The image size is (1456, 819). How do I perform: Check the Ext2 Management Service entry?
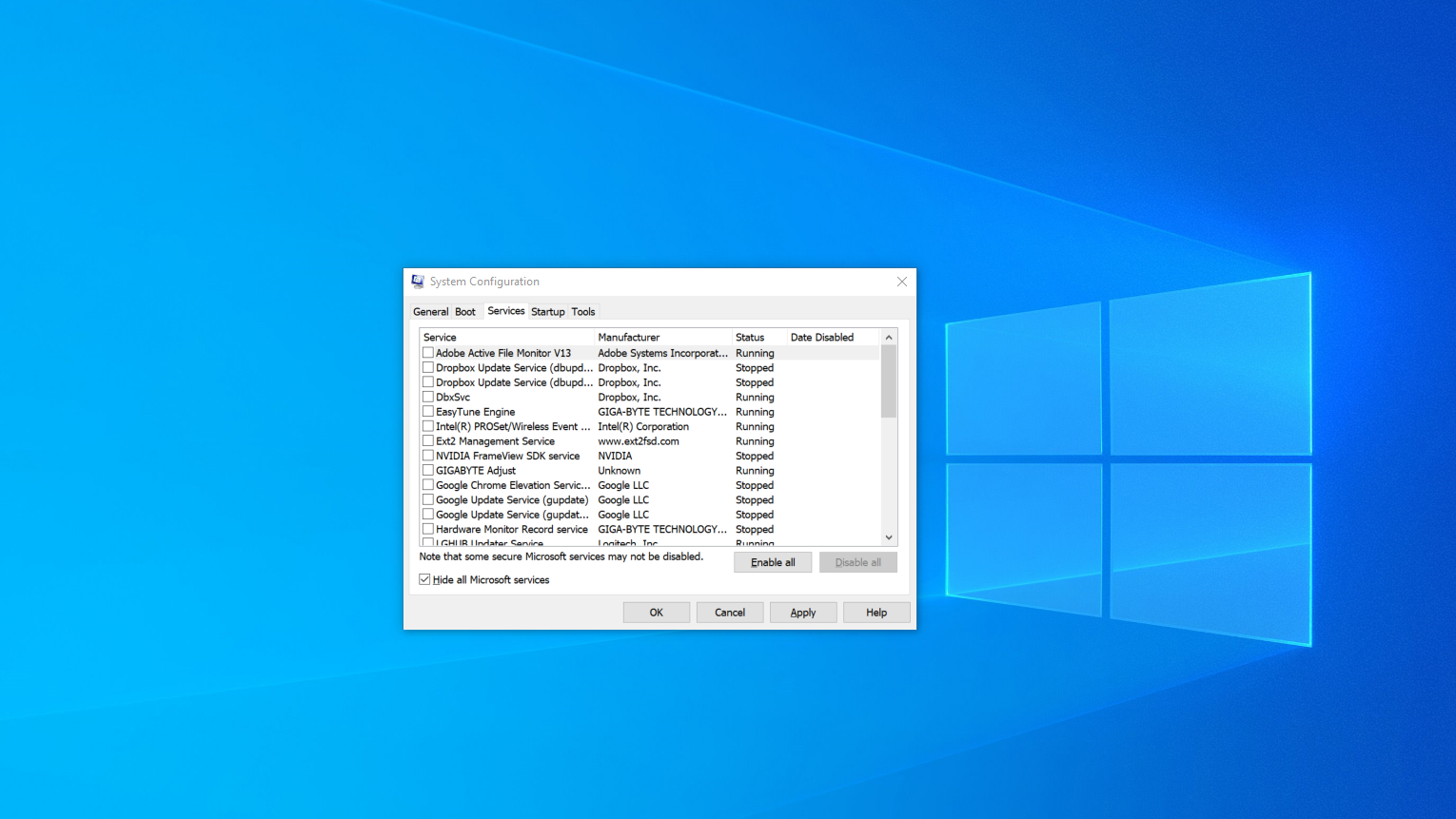(x=427, y=440)
